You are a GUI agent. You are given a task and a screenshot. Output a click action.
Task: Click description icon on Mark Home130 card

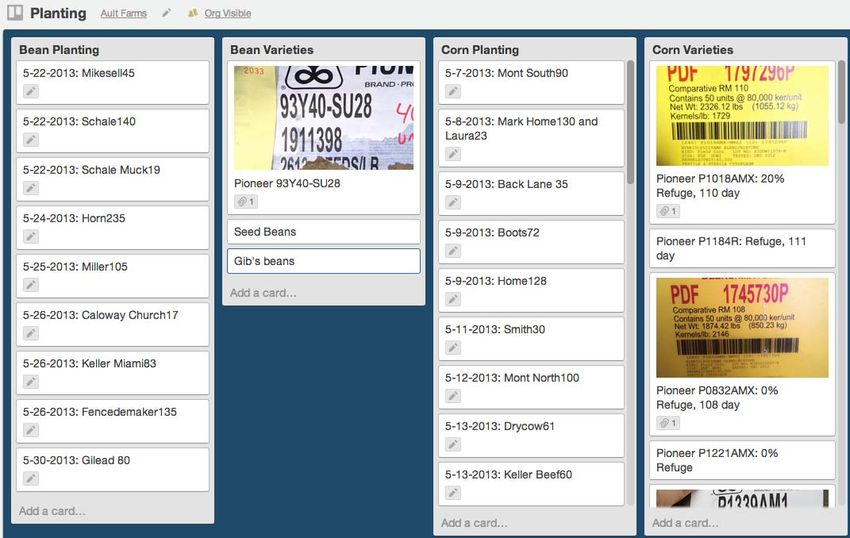coord(453,154)
